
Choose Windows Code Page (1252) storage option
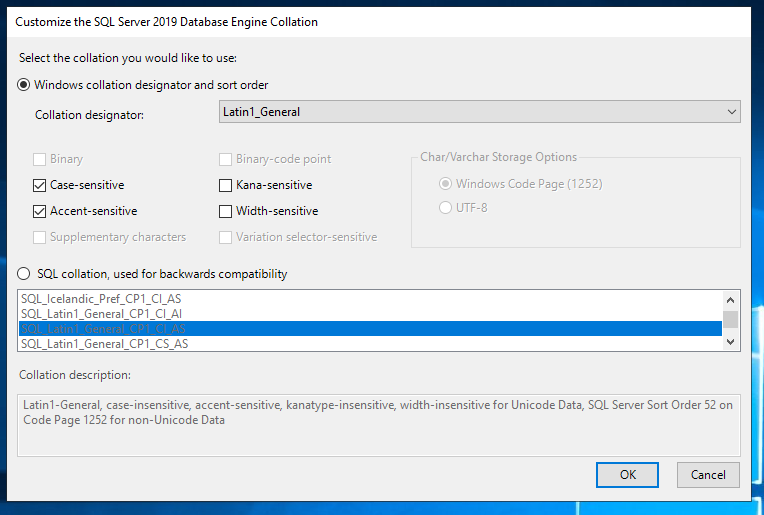coord(445,184)
